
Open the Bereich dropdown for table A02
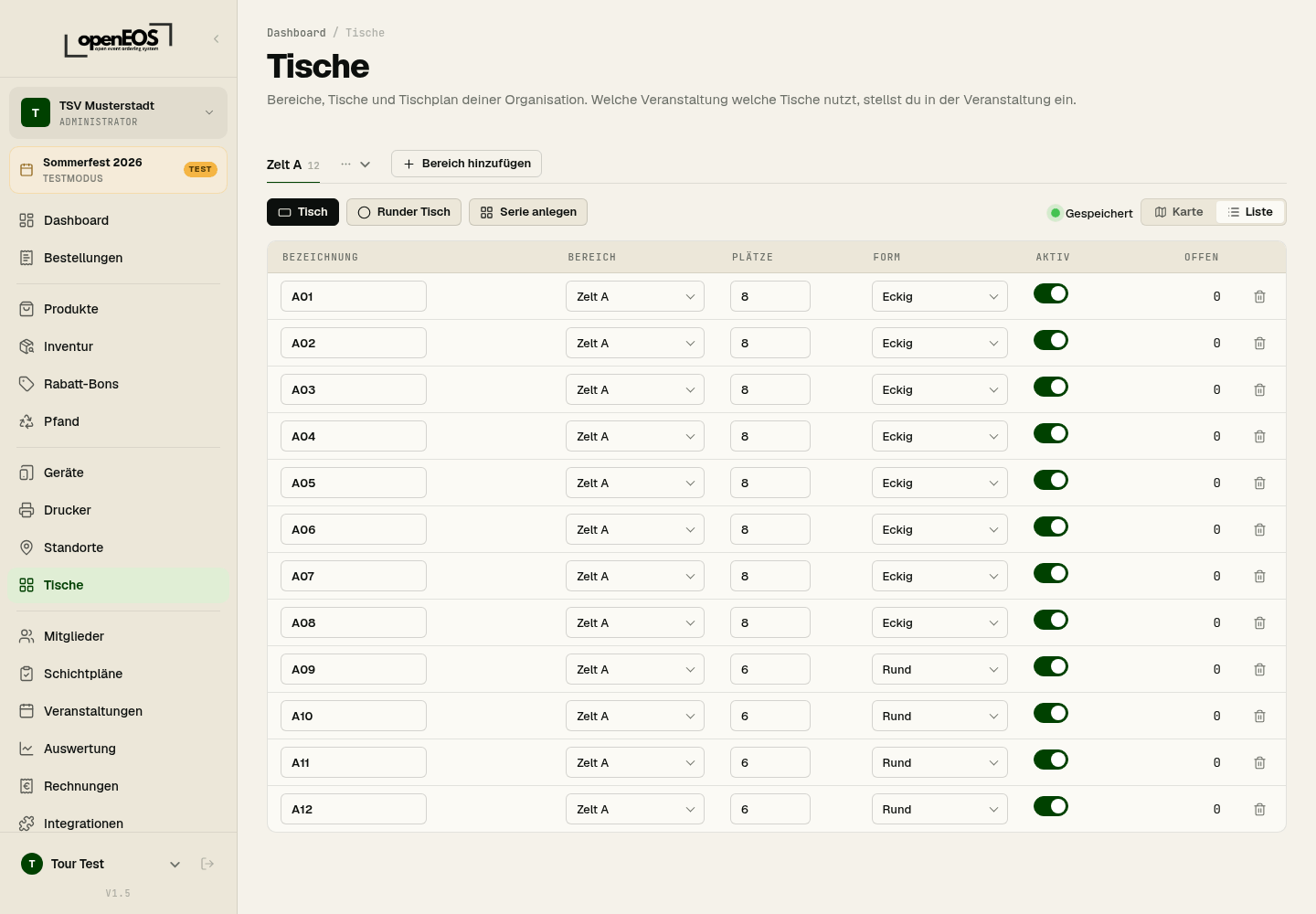[635, 343]
